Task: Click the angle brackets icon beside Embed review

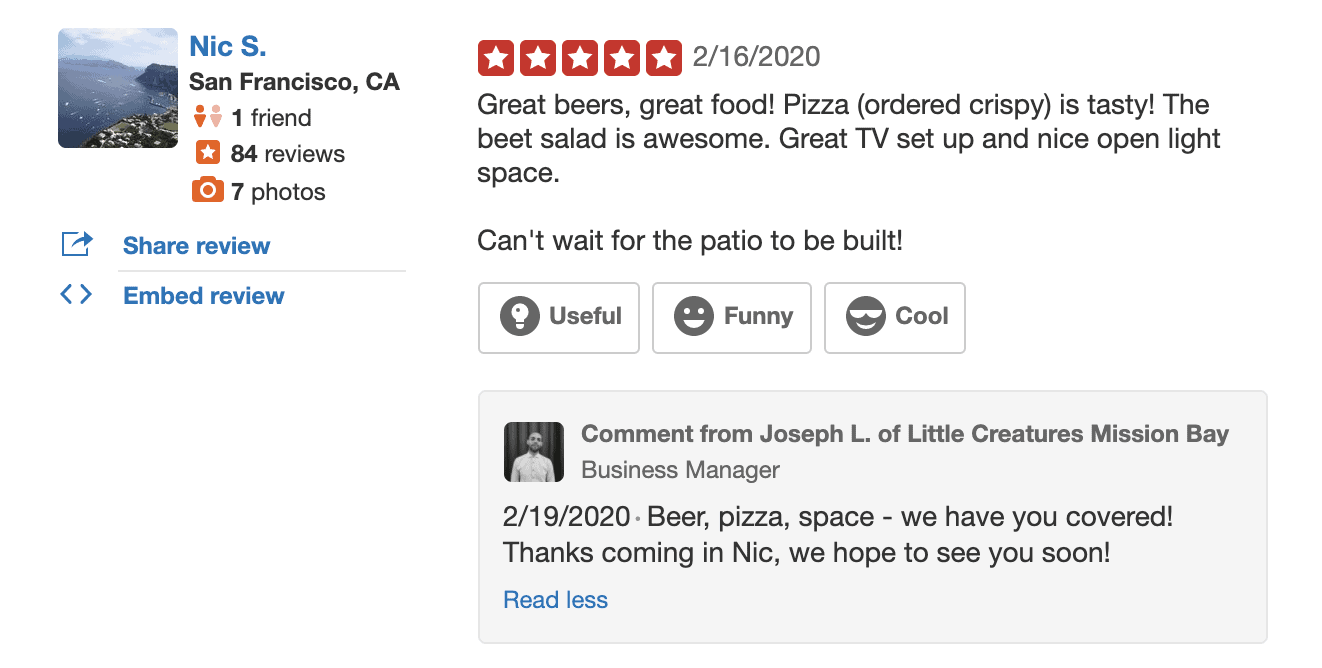Action: click(76, 294)
